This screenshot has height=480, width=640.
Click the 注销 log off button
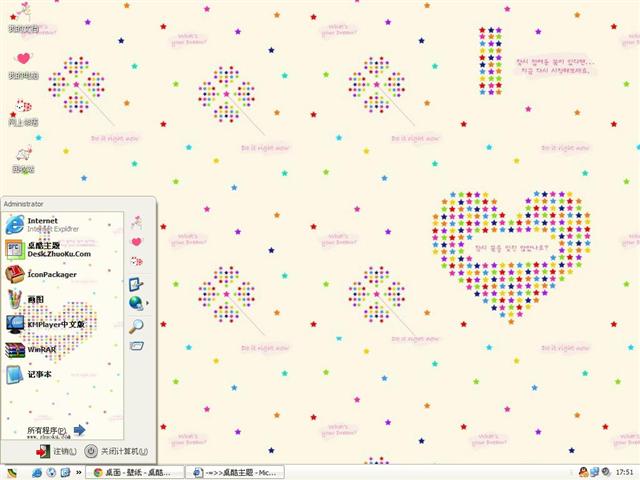(x=56, y=451)
